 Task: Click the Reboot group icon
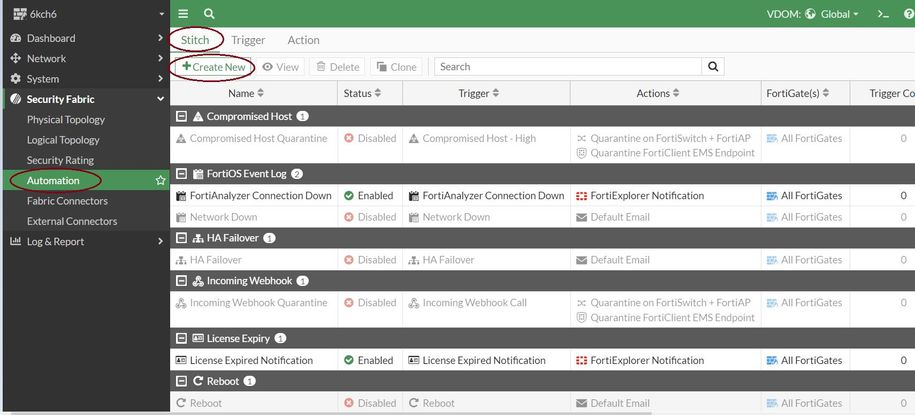pos(197,381)
